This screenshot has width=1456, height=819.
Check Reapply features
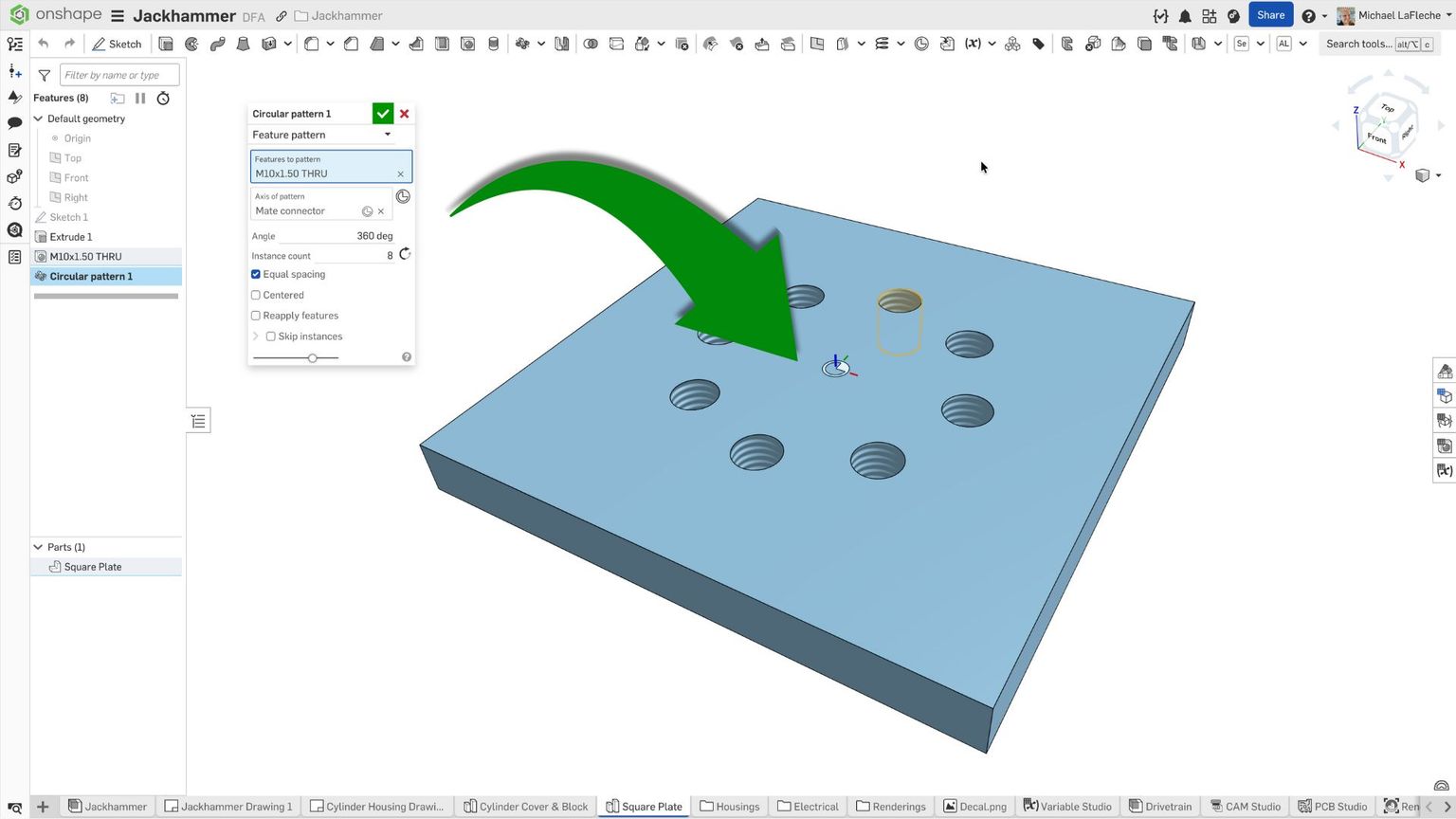(x=255, y=315)
